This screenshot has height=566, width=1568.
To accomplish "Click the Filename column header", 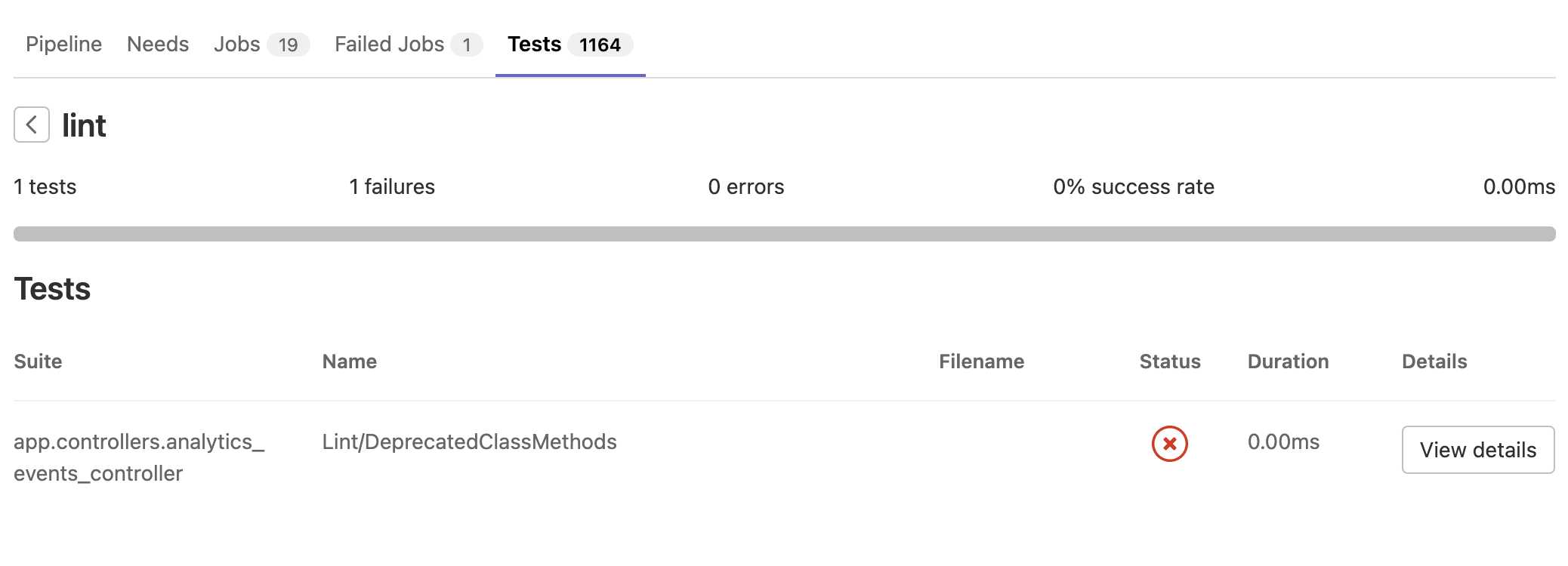I will tap(981, 361).
